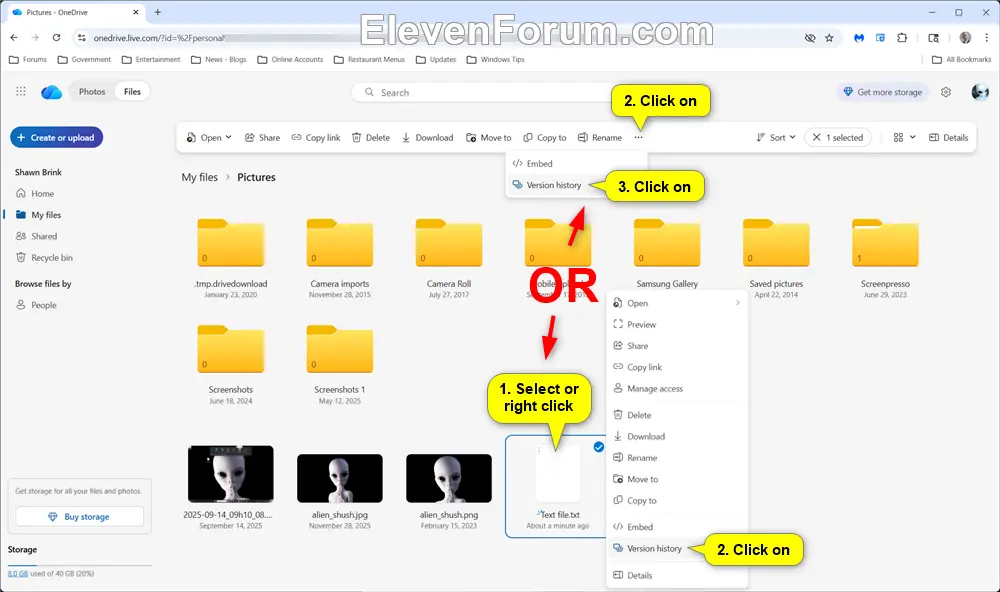Click Copy to in the command bar

tap(545, 138)
